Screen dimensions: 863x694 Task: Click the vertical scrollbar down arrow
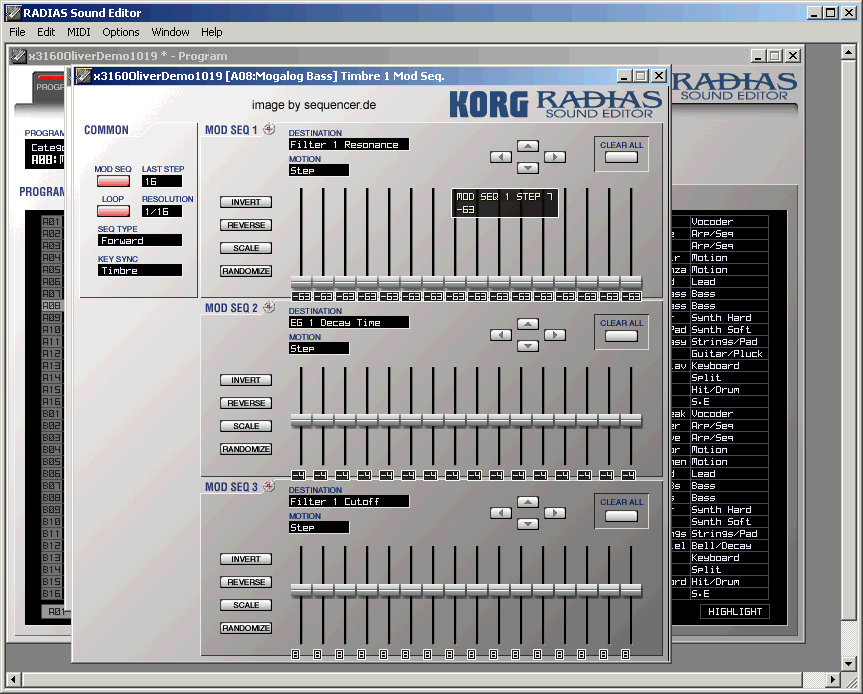(x=848, y=664)
